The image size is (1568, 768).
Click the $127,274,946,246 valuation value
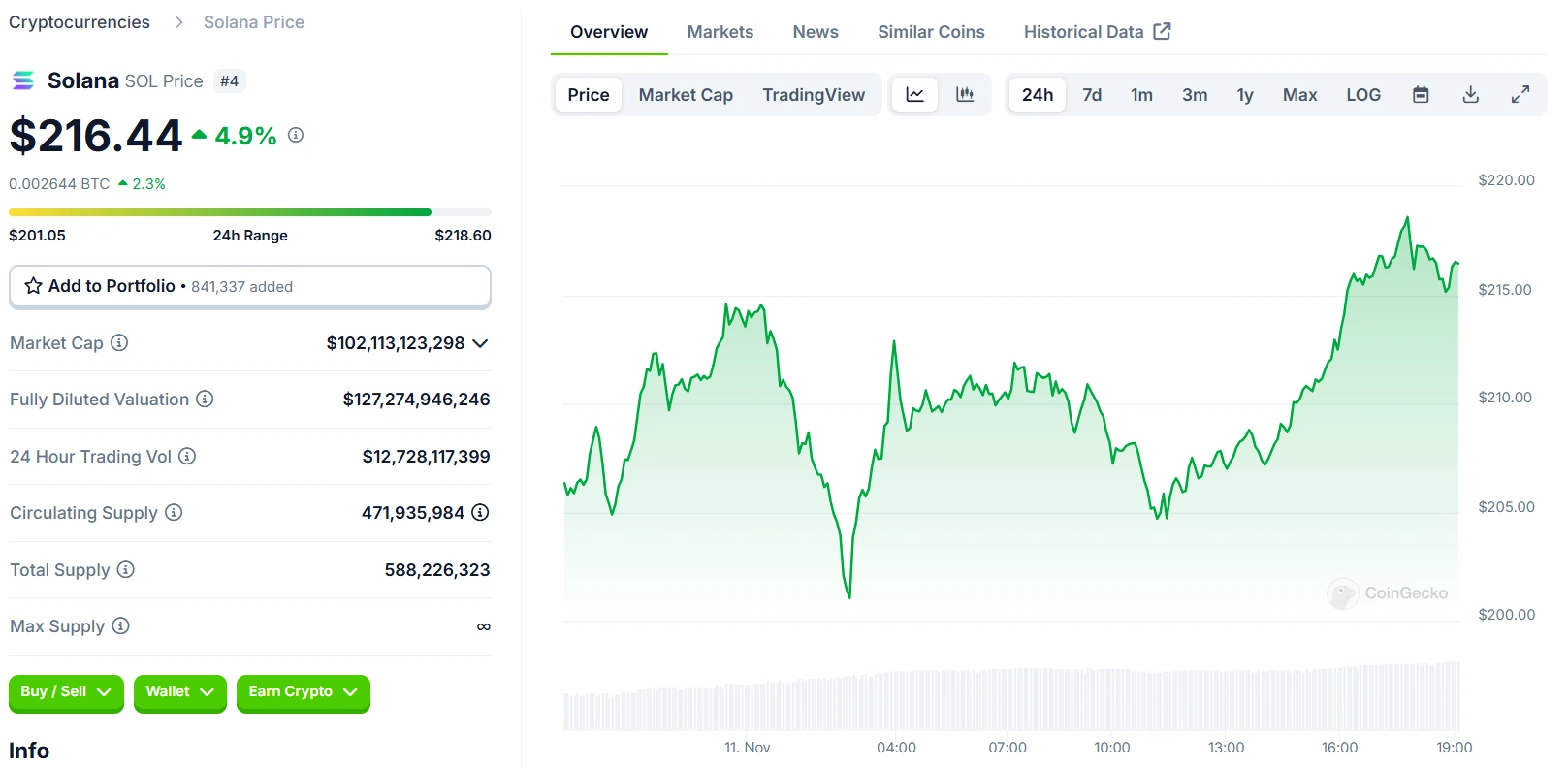416,400
